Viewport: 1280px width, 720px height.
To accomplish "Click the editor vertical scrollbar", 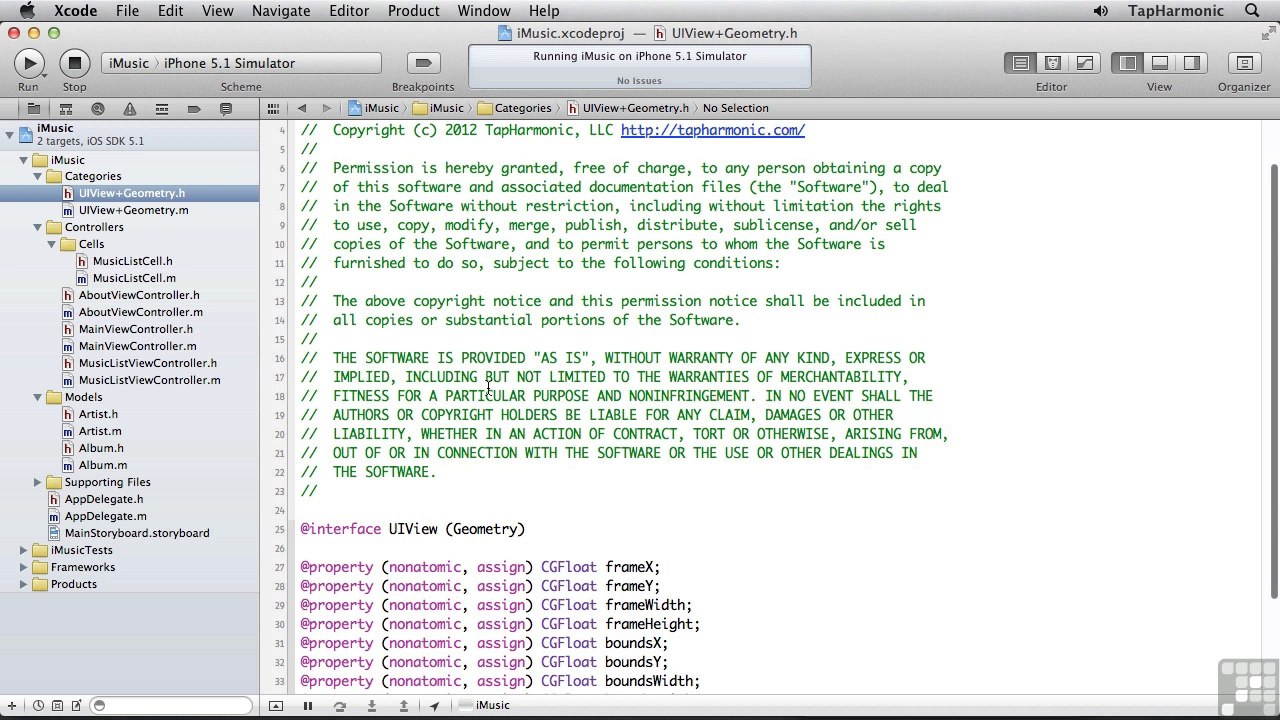I will (x=1273, y=380).
